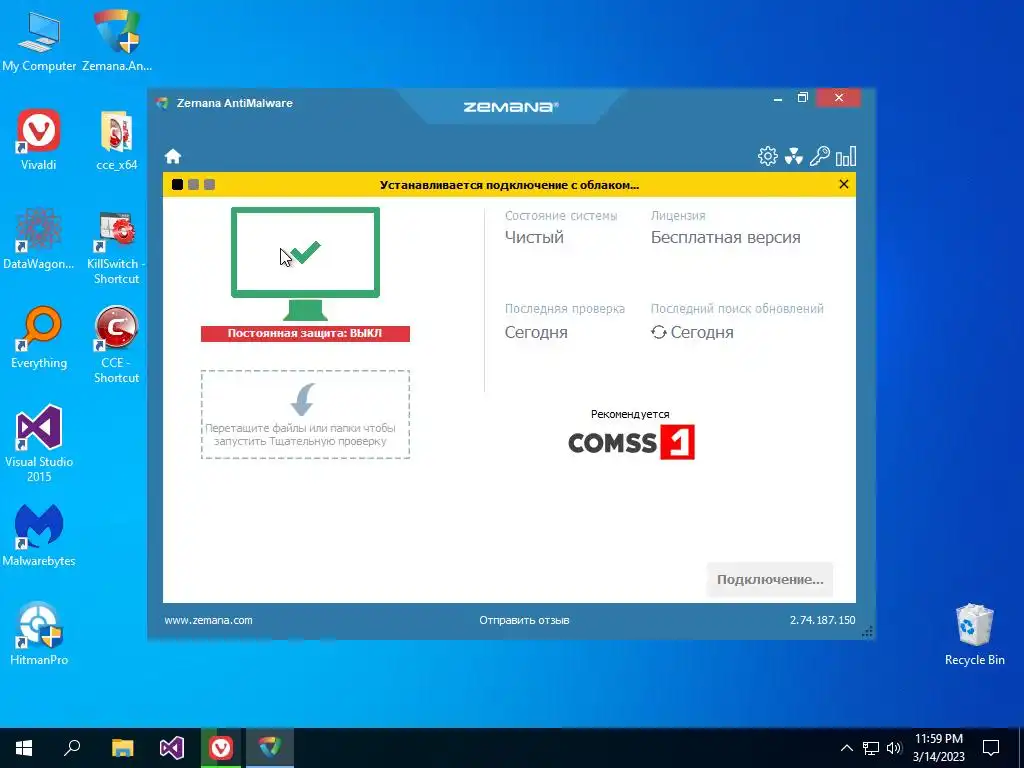Open Zemana settings gear icon
Screen dimensions: 1024x768
(x=767, y=156)
